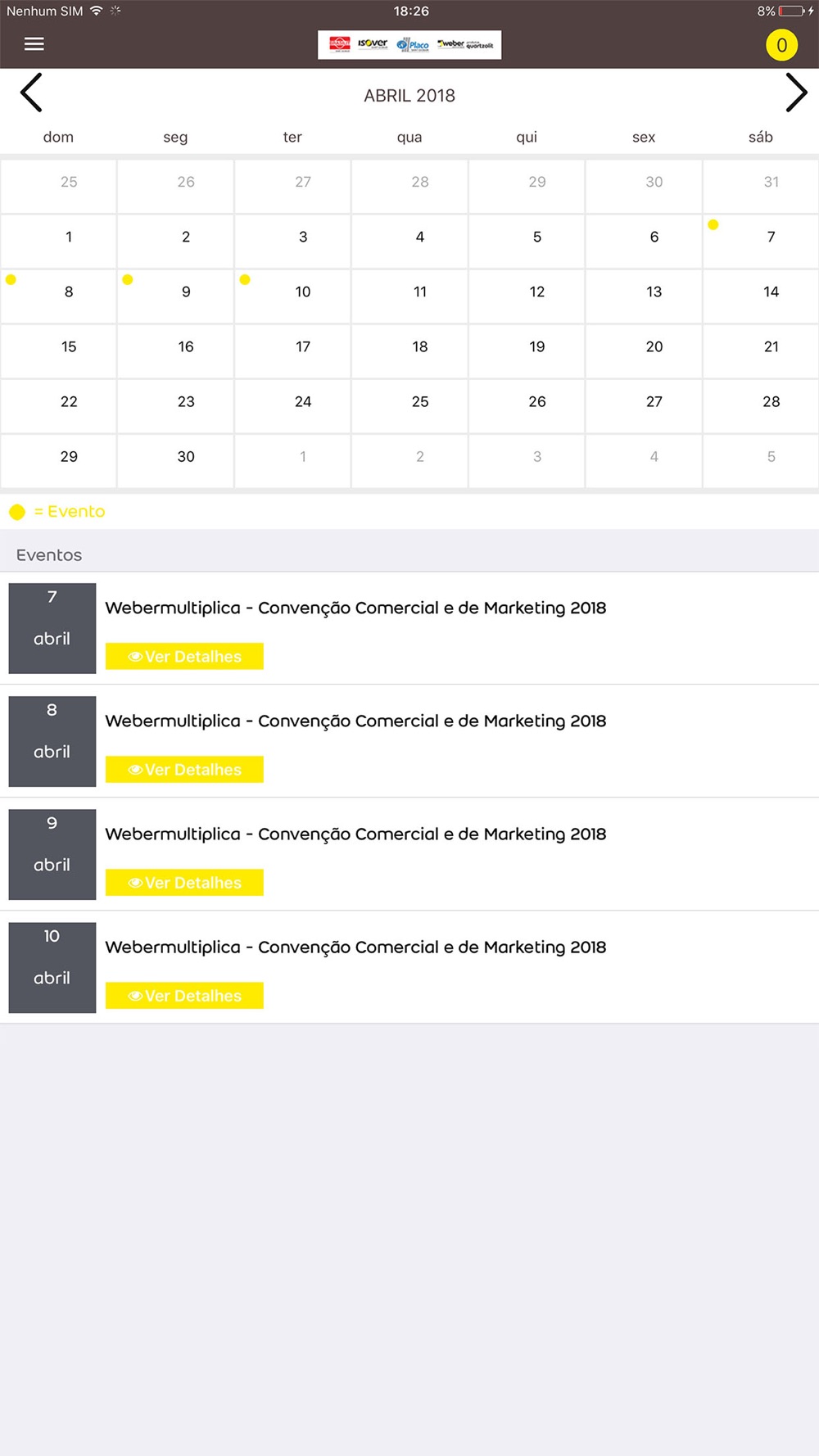Viewport: 819px width, 1456px height.
Task: Open the 7 abril Webermultiplica event title
Action: coord(355,608)
